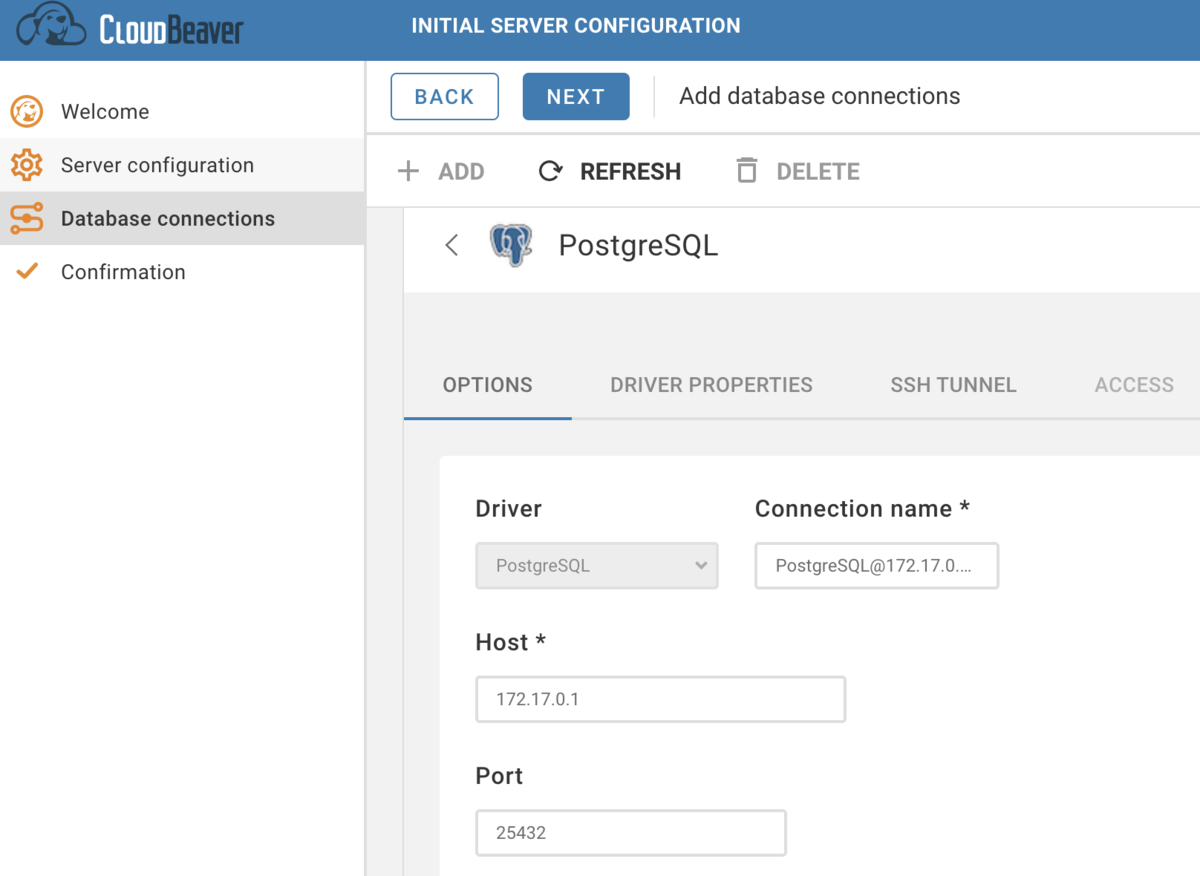The width and height of the screenshot is (1200, 876).
Task: Click the Add database connections heading
Action: pyautogui.click(x=820, y=96)
